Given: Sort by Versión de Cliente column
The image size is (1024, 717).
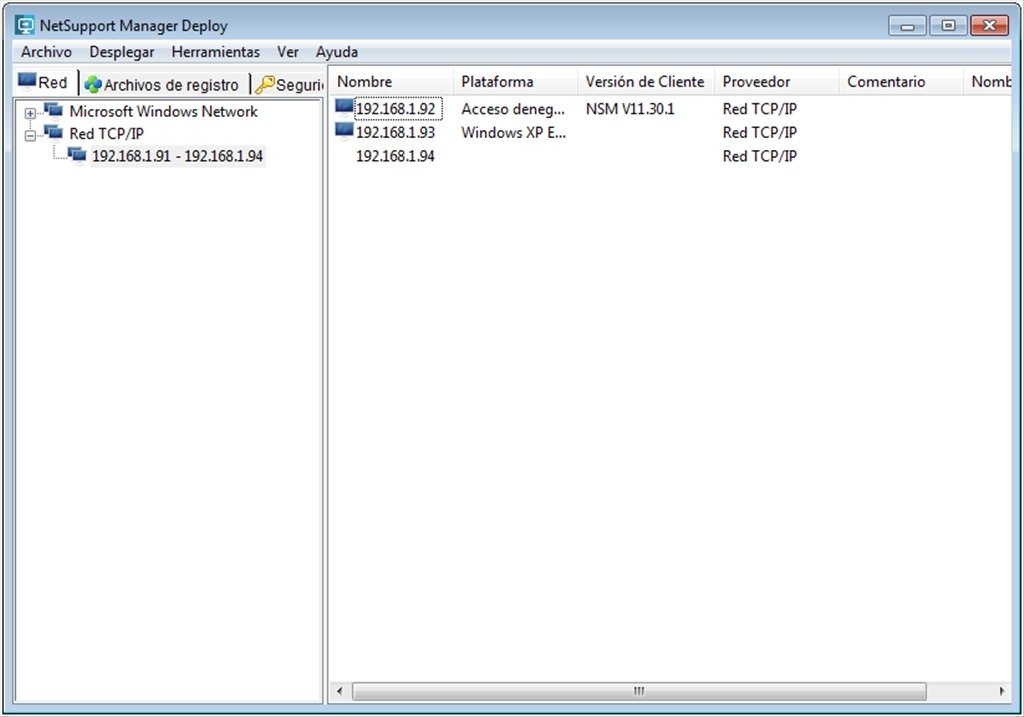Looking at the screenshot, I should tap(646, 82).
